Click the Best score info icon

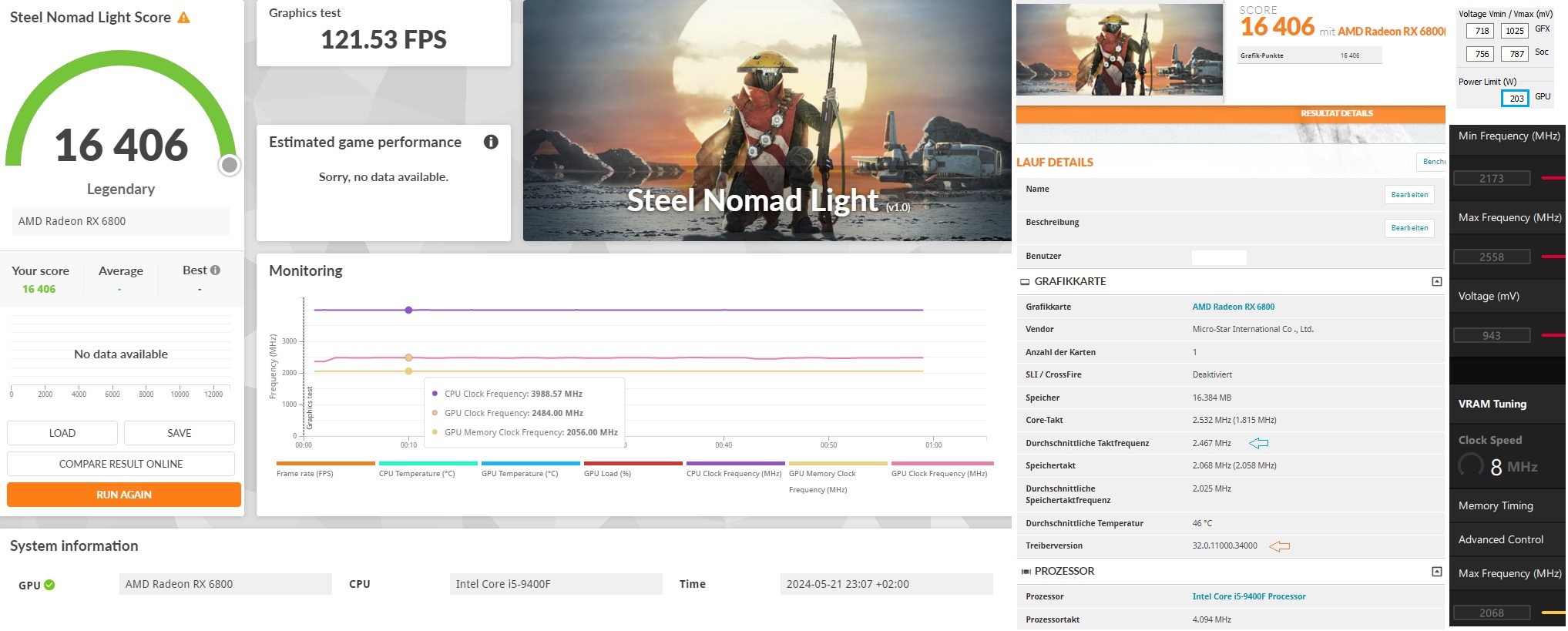point(216,270)
